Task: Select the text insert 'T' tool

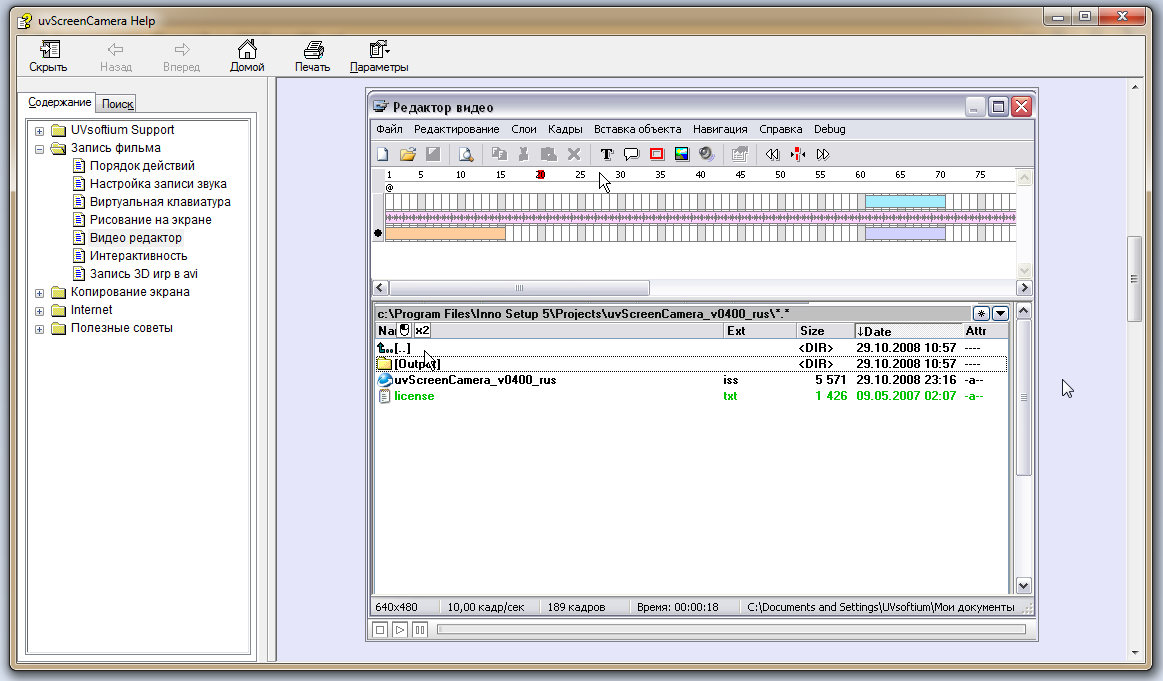Action: coord(606,154)
